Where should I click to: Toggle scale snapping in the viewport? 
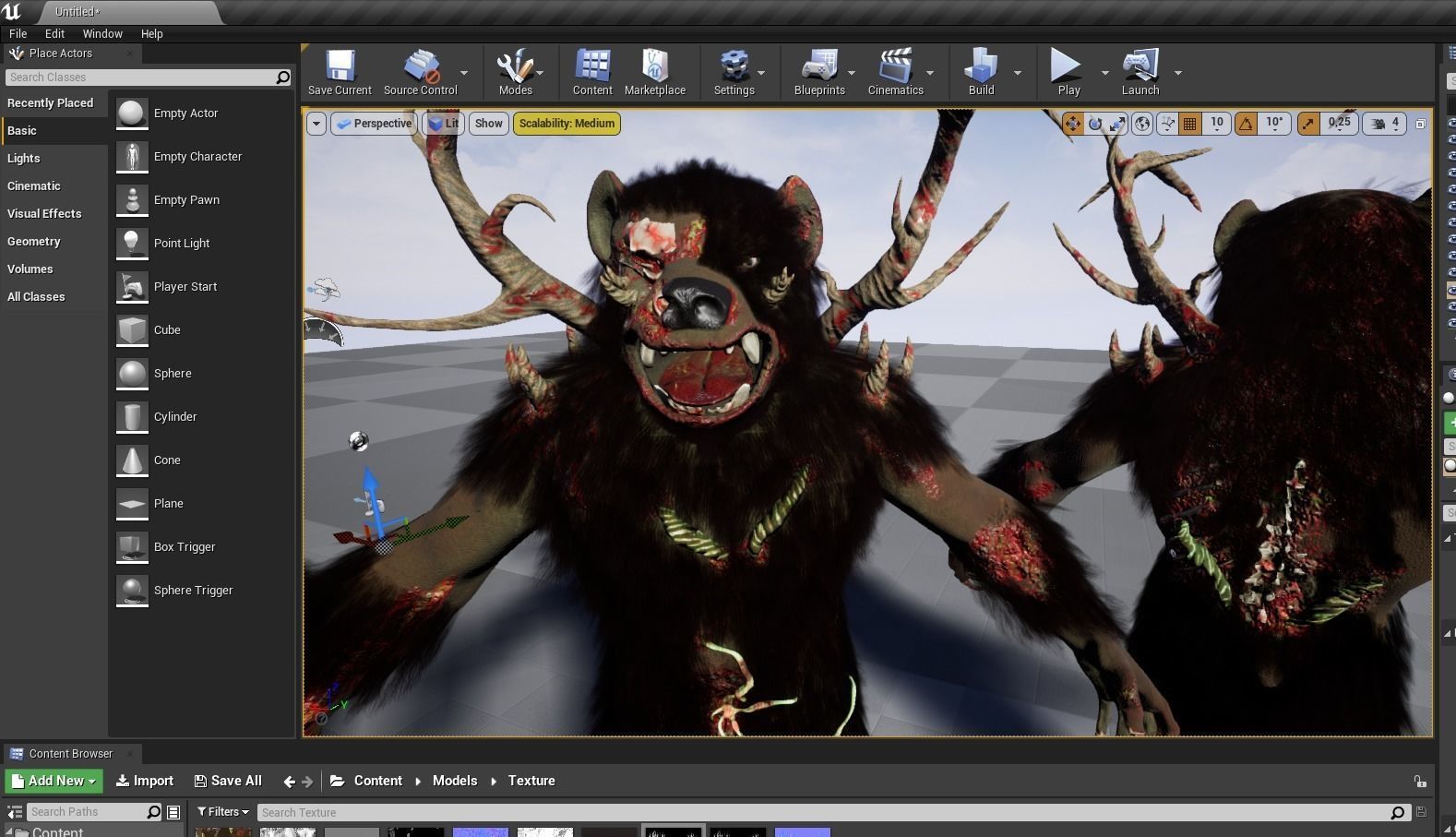click(1308, 124)
